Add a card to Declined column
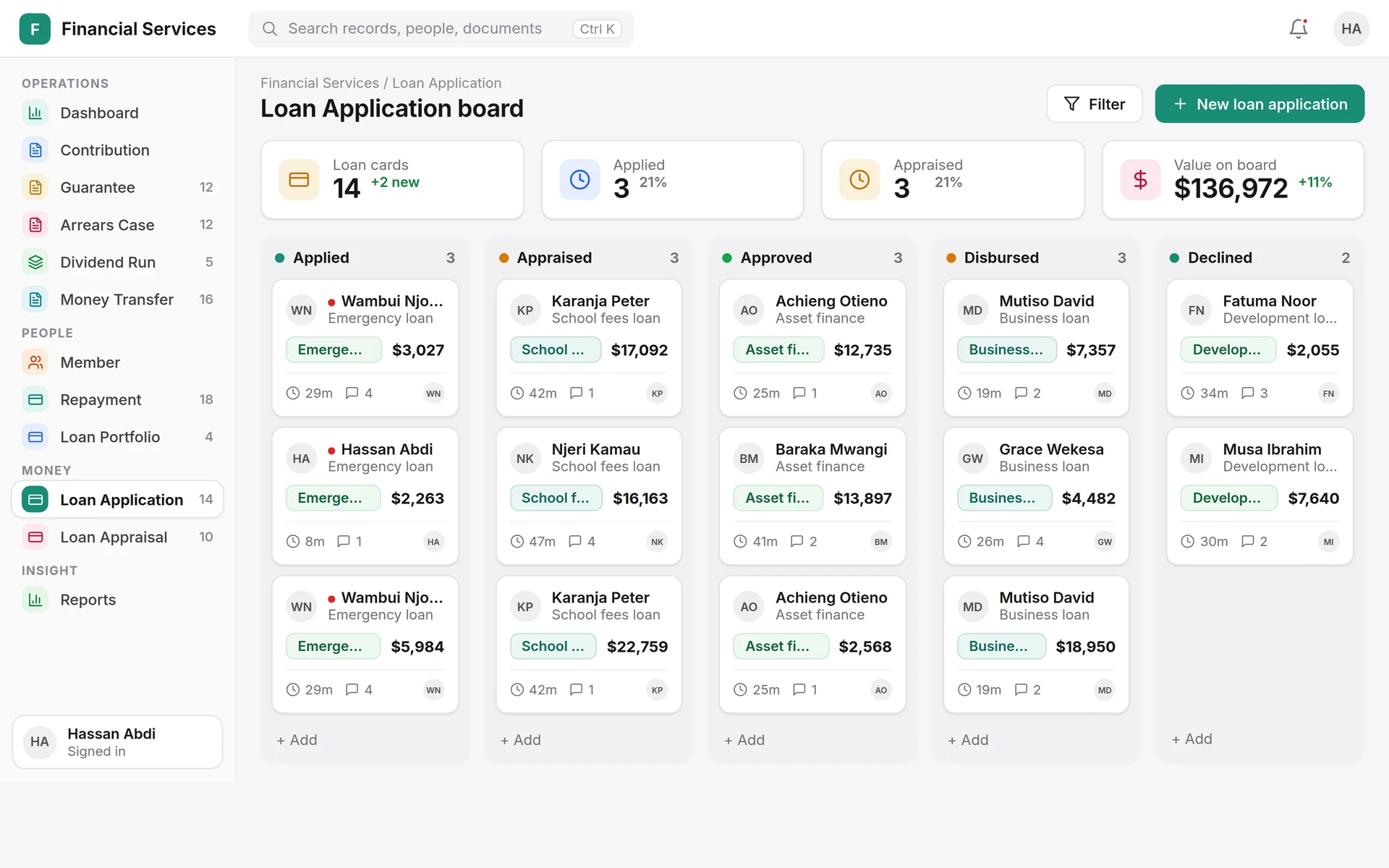1389x868 pixels. tap(1192, 739)
